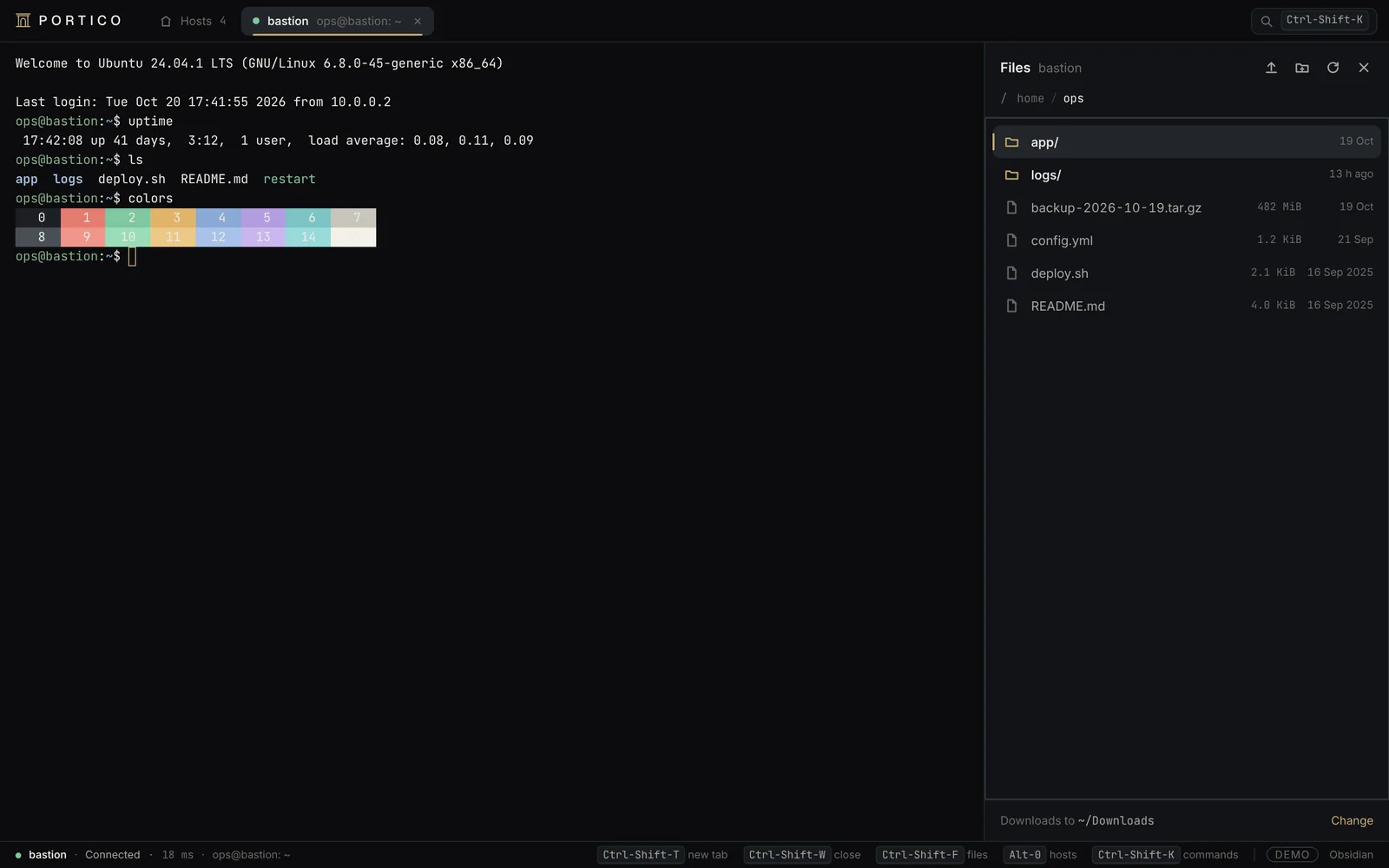This screenshot has height=868, width=1389.
Task: Open the command search box
Action: tap(1313, 21)
